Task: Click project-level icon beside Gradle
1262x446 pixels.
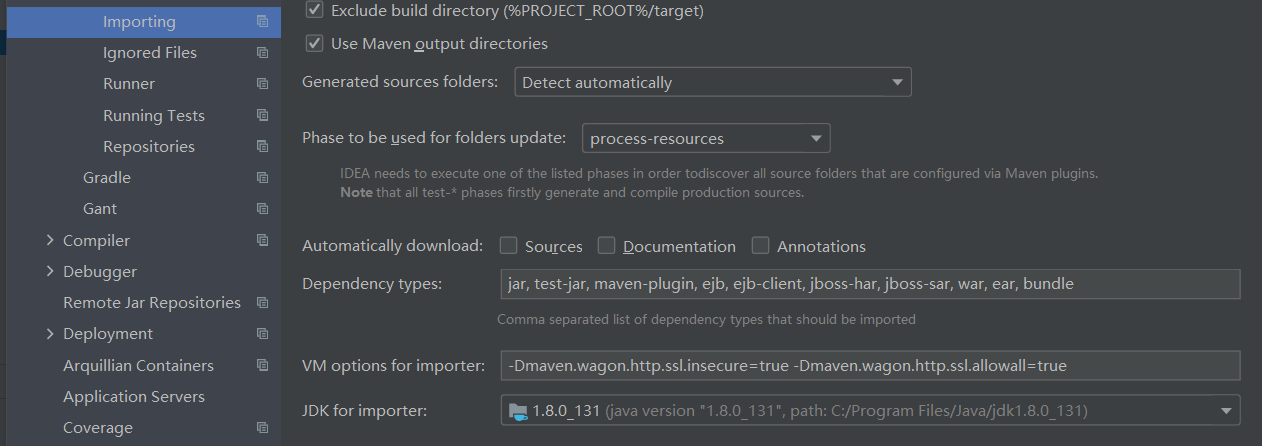Action: click(262, 178)
